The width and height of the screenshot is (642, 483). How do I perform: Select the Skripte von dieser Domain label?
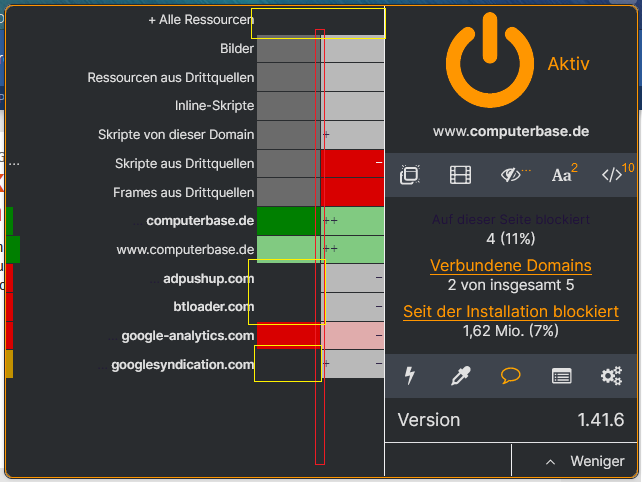click(176, 135)
